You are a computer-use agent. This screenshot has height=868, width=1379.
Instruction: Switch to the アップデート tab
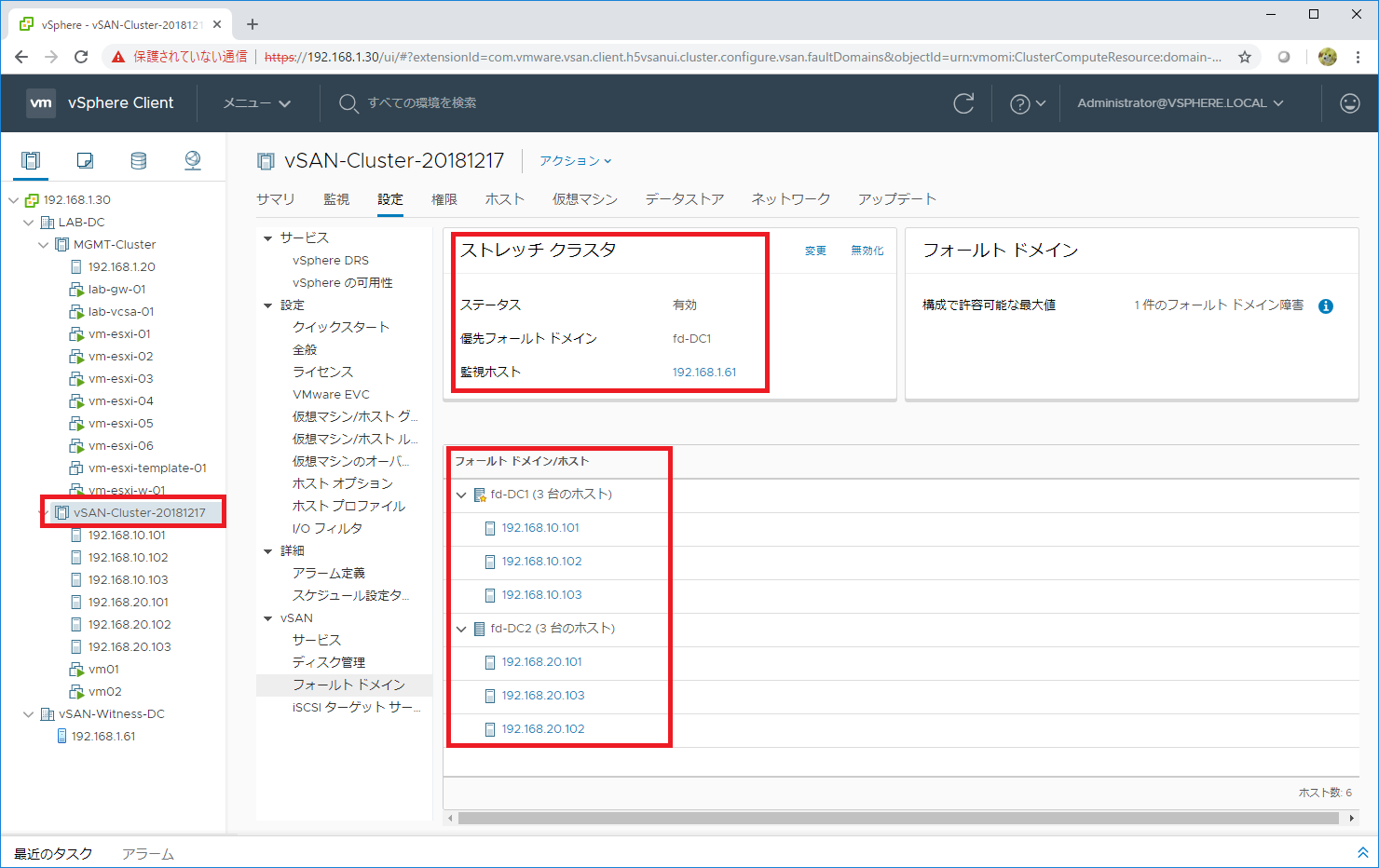[897, 199]
